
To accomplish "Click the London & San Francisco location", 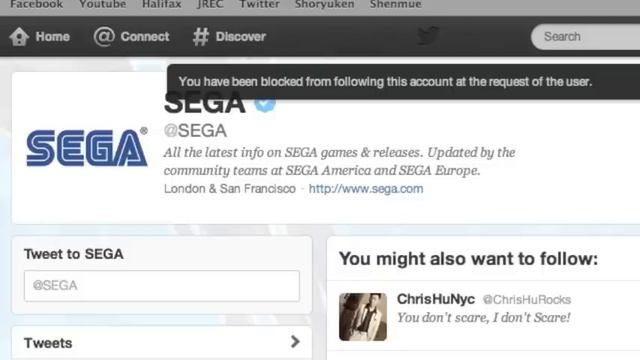I will pyautogui.click(x=230, y=189).
